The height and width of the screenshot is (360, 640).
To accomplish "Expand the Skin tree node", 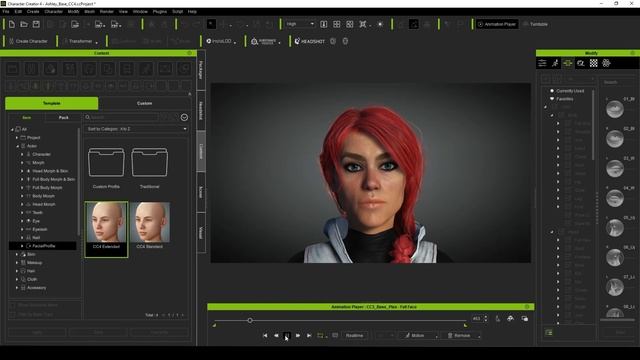I will (17, 254).
